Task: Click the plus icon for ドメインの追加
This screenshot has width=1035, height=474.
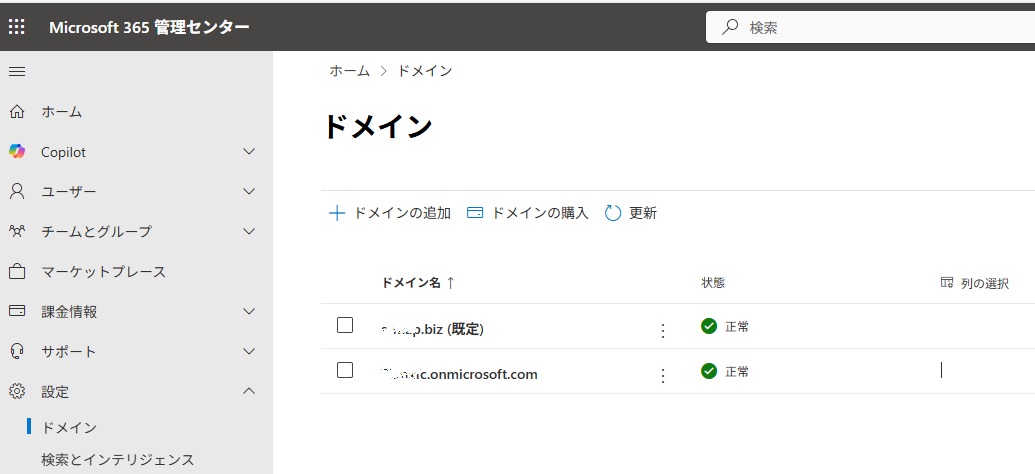Action: tap(337, 213)
